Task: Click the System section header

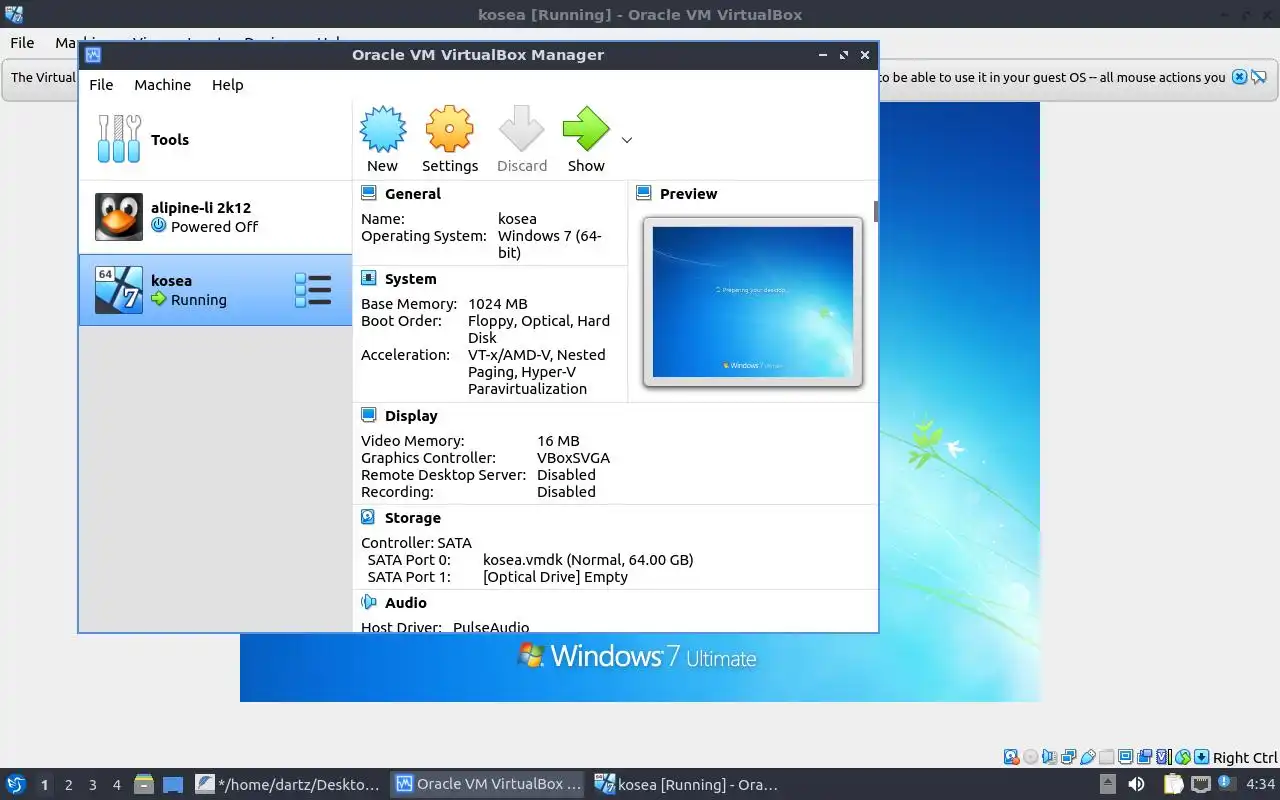Action: point(410,279)
